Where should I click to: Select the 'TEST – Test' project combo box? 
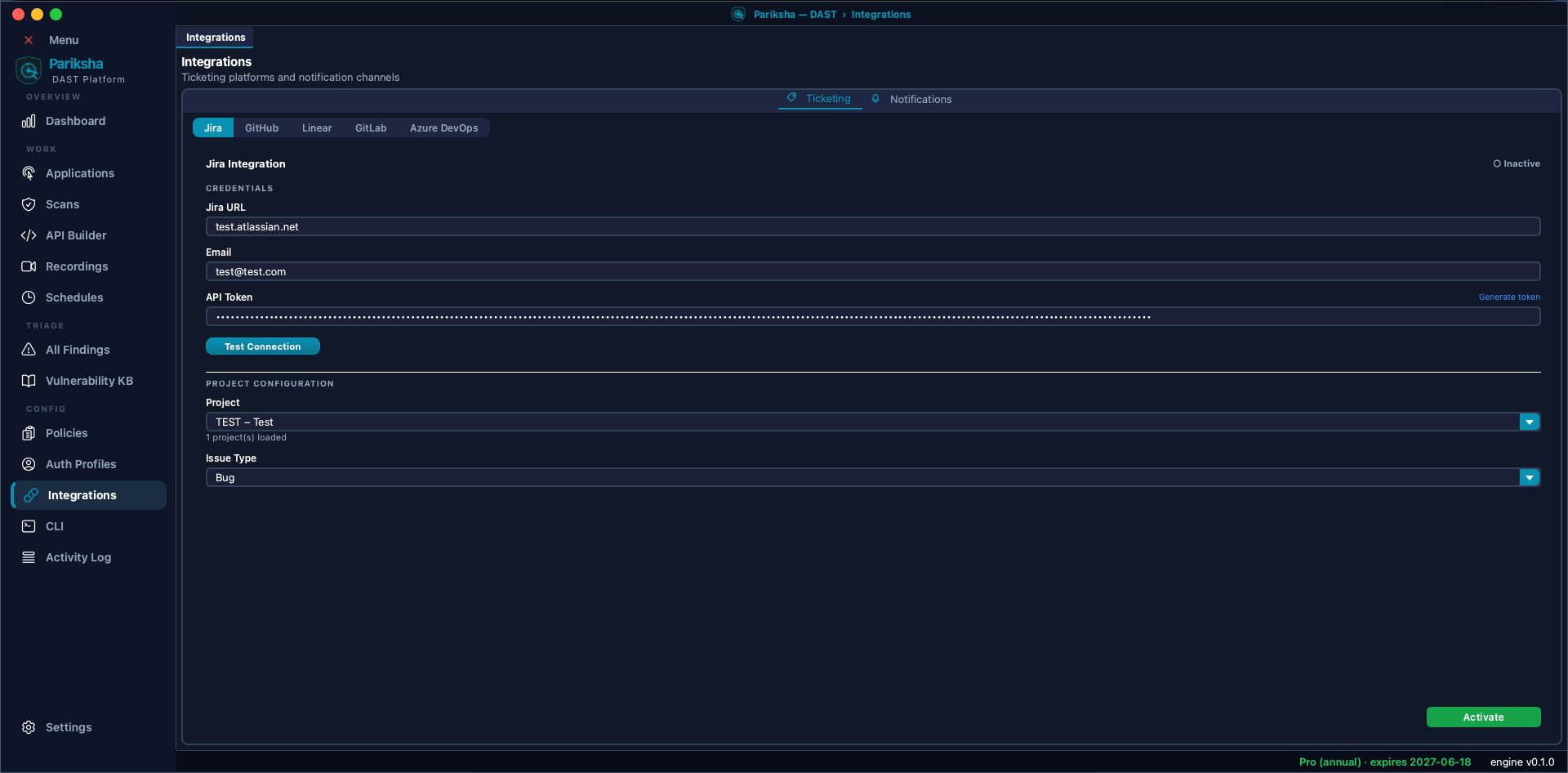(873, 422)
